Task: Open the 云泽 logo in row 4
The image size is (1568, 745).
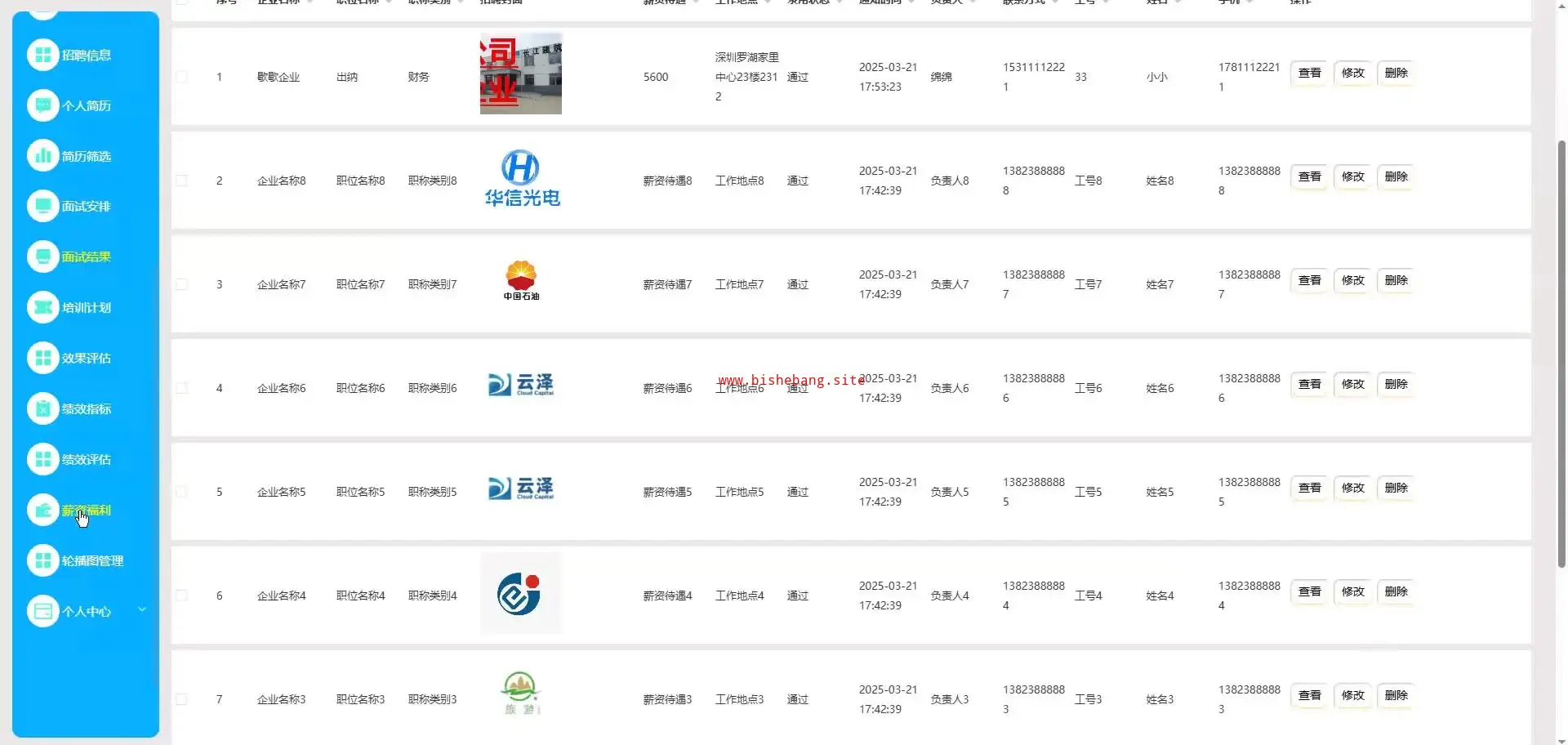Action: point(521,384)
